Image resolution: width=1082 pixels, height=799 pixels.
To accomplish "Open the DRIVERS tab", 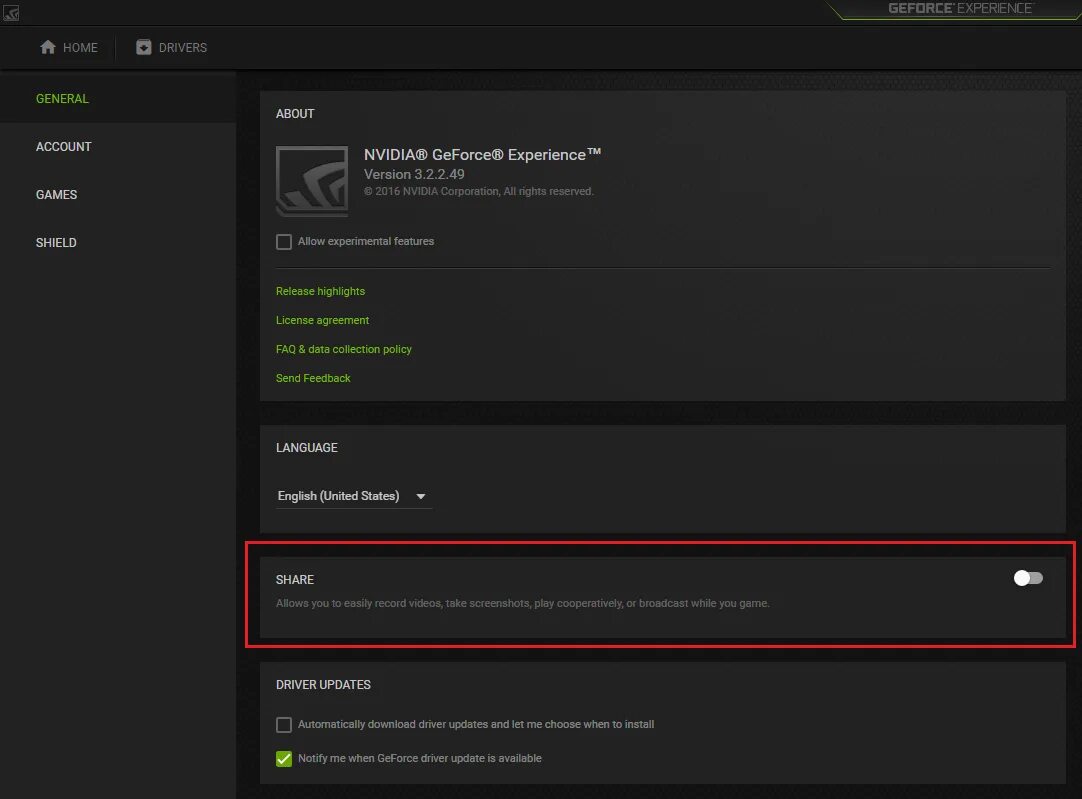I will (172, 48).
